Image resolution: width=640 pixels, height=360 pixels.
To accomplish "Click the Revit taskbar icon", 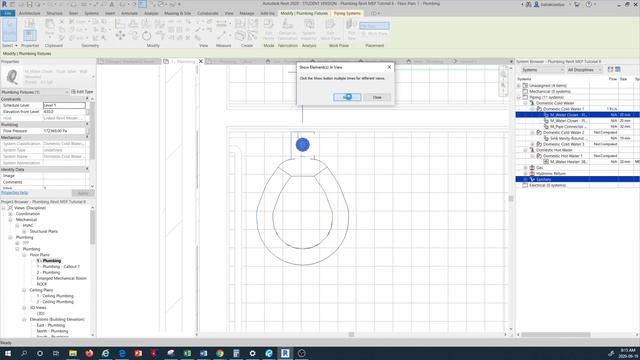I will (285, 353).
